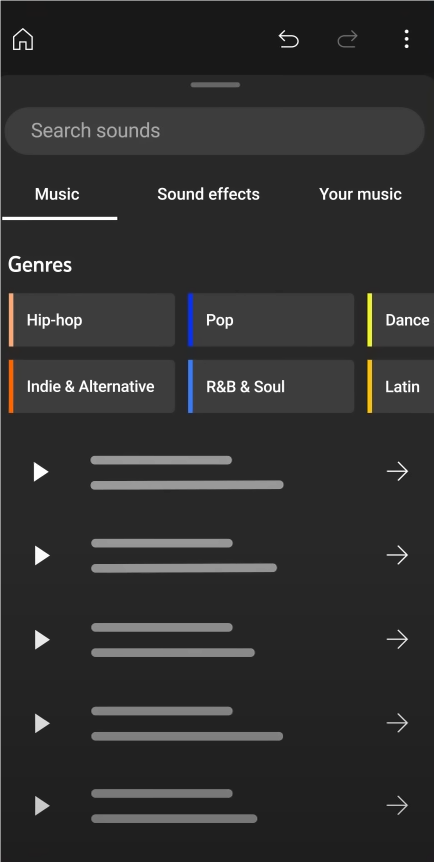
Task: Click the Undo arrow icon
Action: tap(288, 39)
